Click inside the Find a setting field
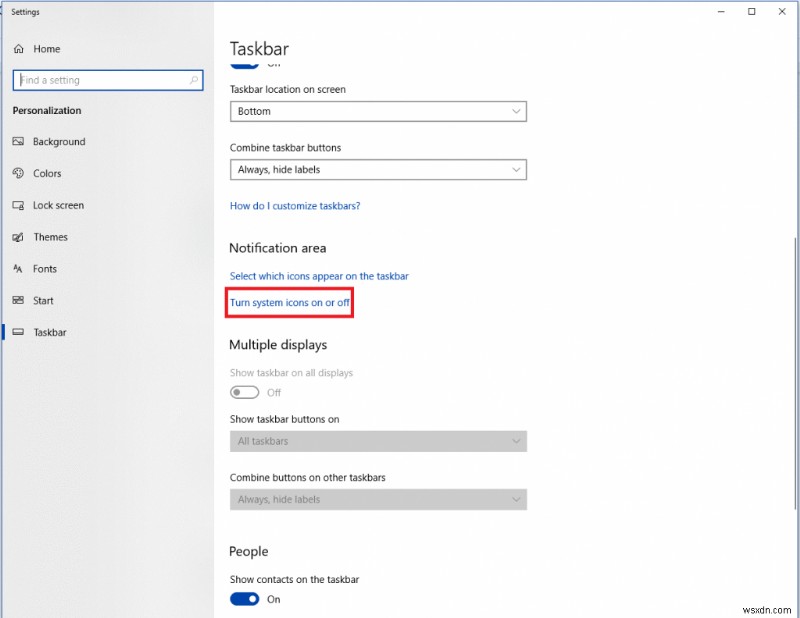The width and height of the screenshot is (800, 618). (100, 80)
